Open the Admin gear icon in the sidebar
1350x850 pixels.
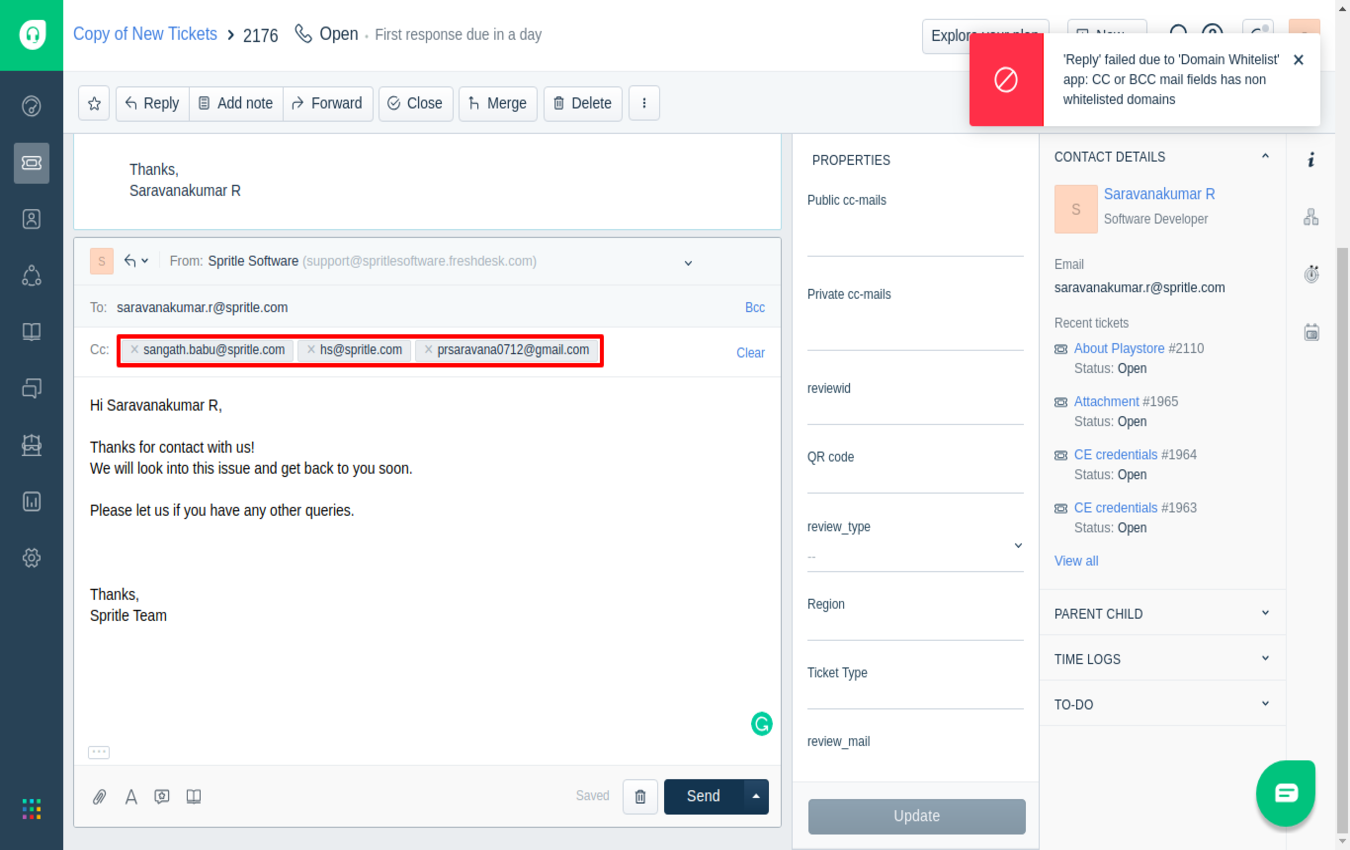32,558
